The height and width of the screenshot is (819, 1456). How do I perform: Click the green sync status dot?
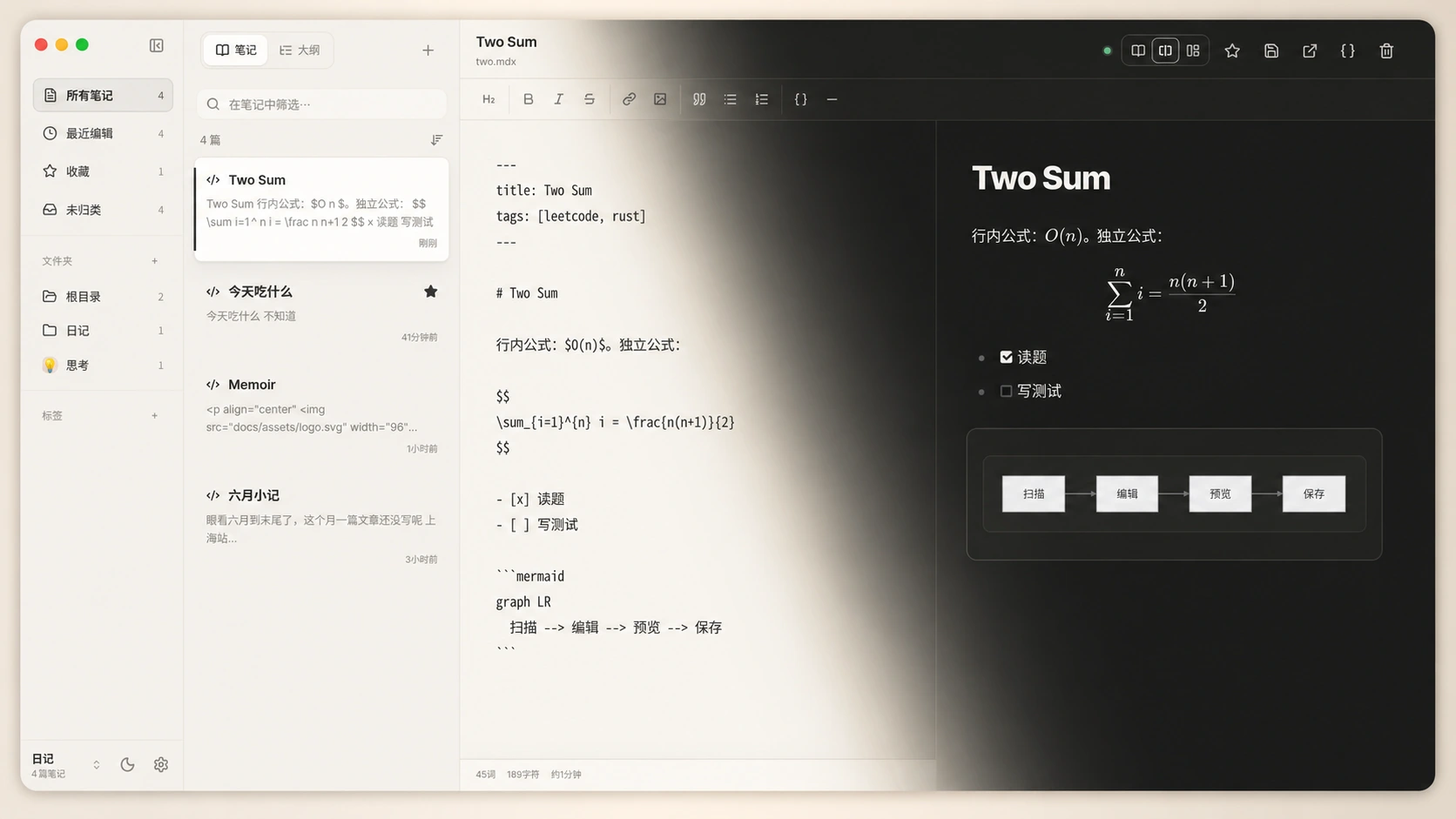point(1108,50)
